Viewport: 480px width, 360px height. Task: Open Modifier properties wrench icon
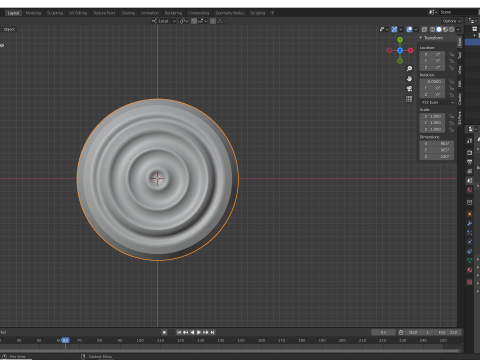click(470, 223)
